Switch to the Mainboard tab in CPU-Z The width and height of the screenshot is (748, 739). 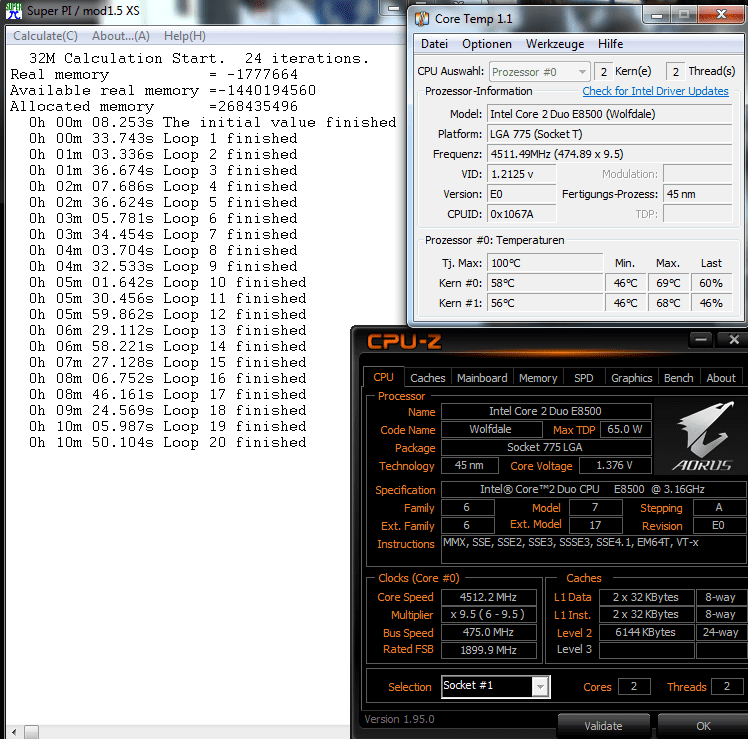pos(482,378)
